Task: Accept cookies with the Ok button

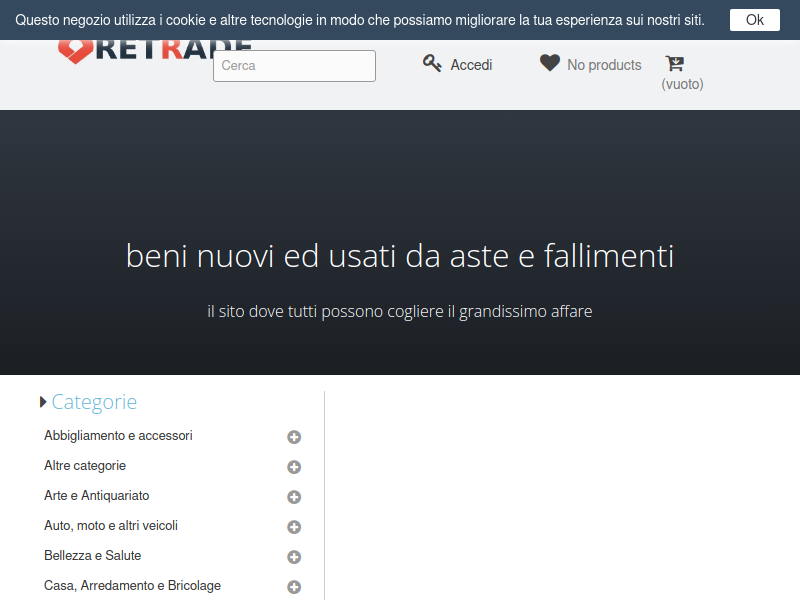Action: coord(754,20)
